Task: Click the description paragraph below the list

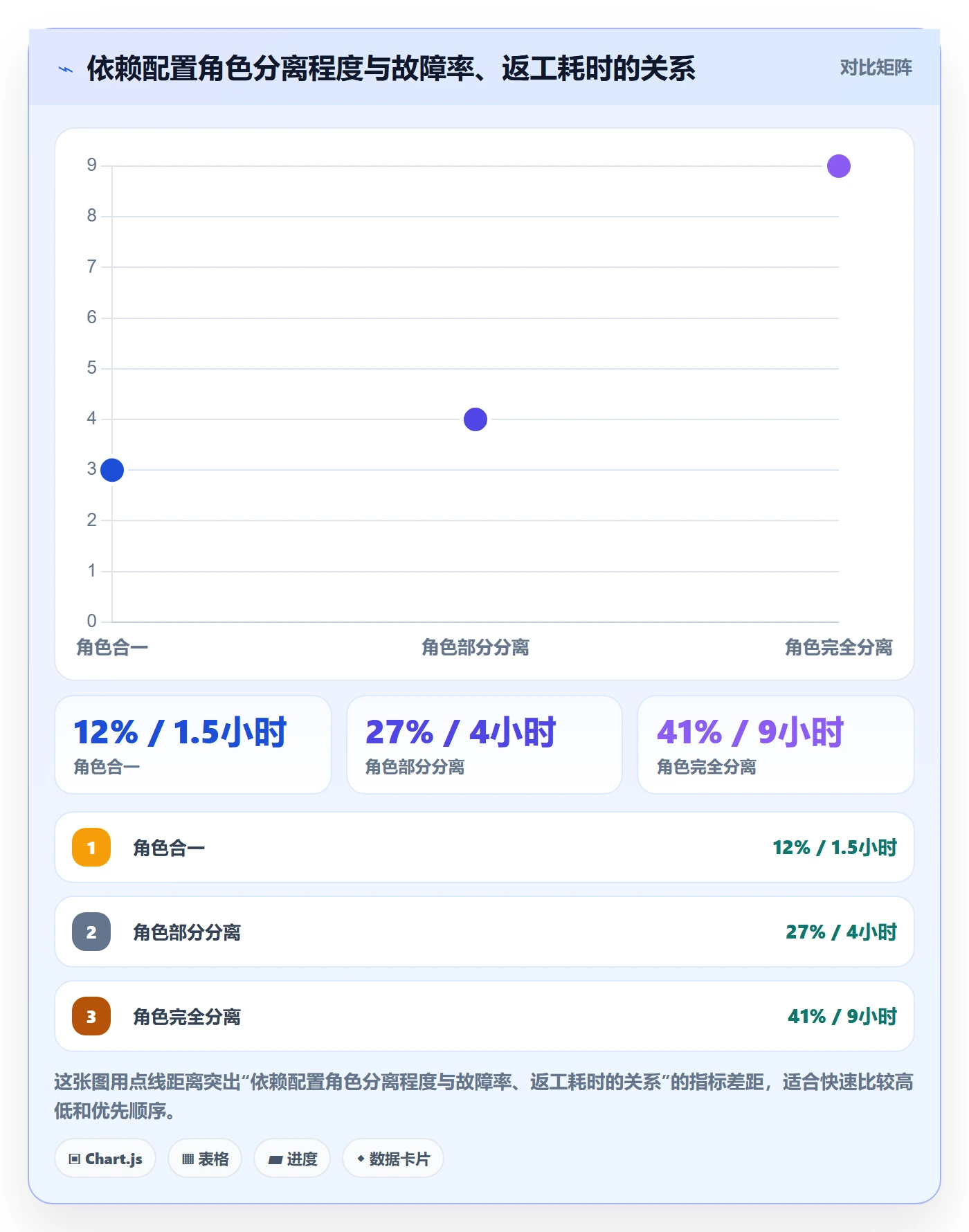Action: [484, 1096]
